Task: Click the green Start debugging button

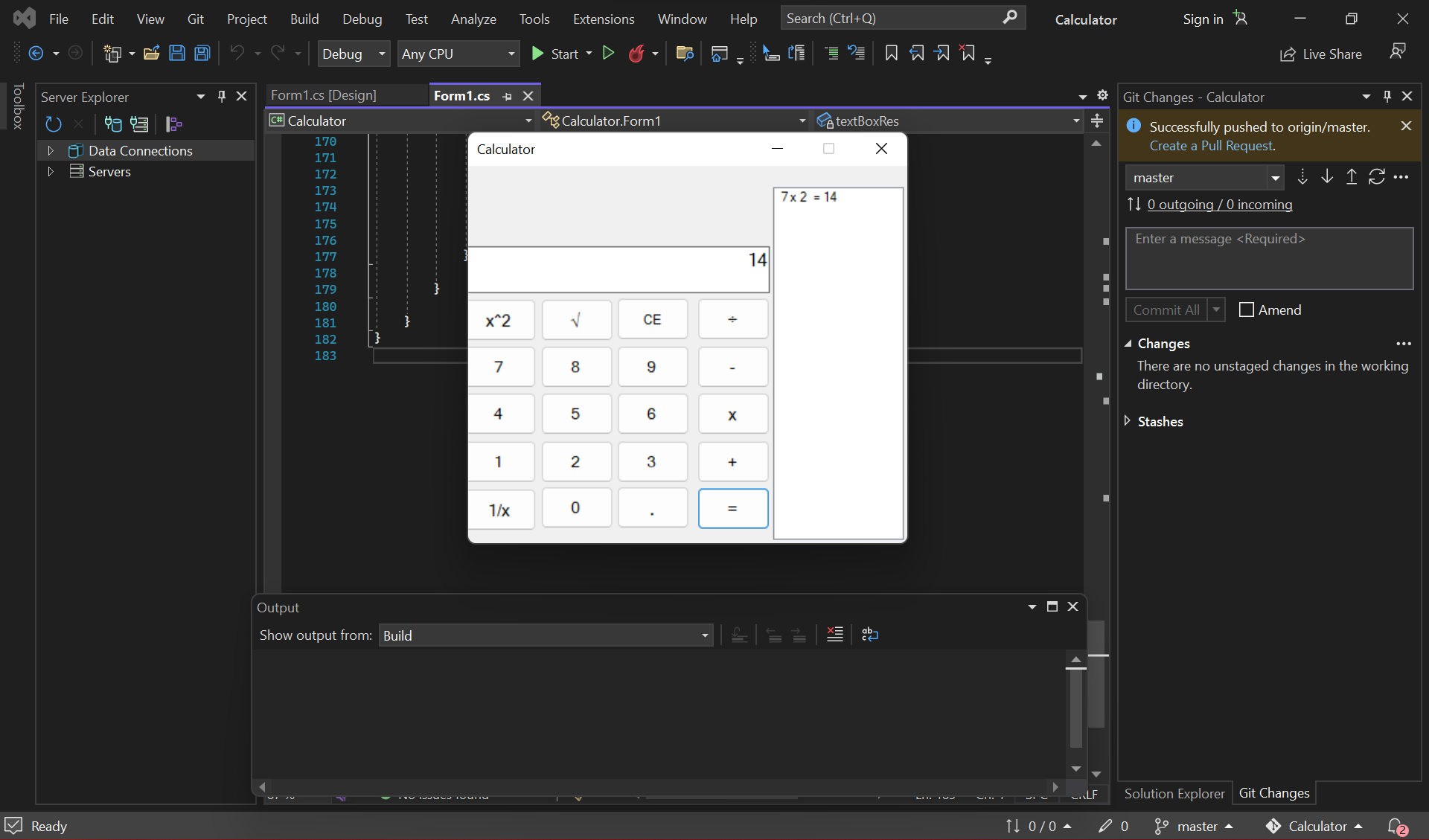Action: click(x=554, y=54)
